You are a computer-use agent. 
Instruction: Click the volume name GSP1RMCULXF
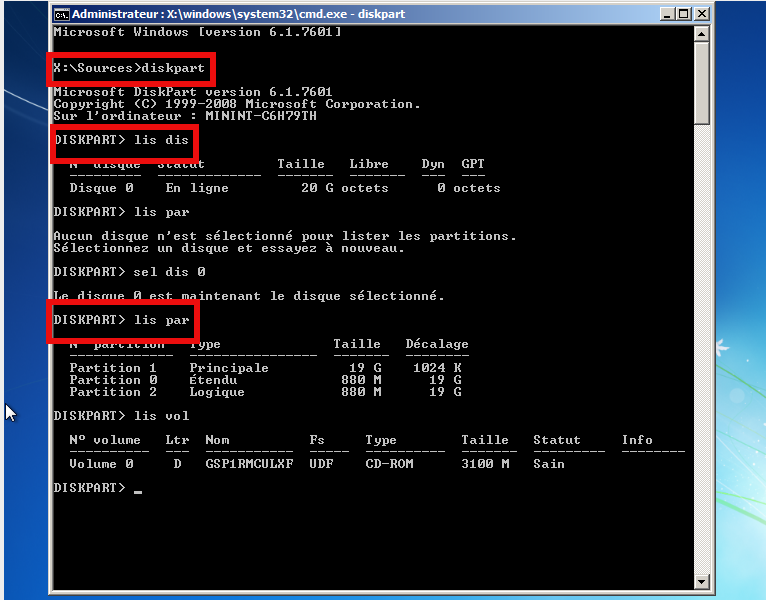click(x=249, y=464)
